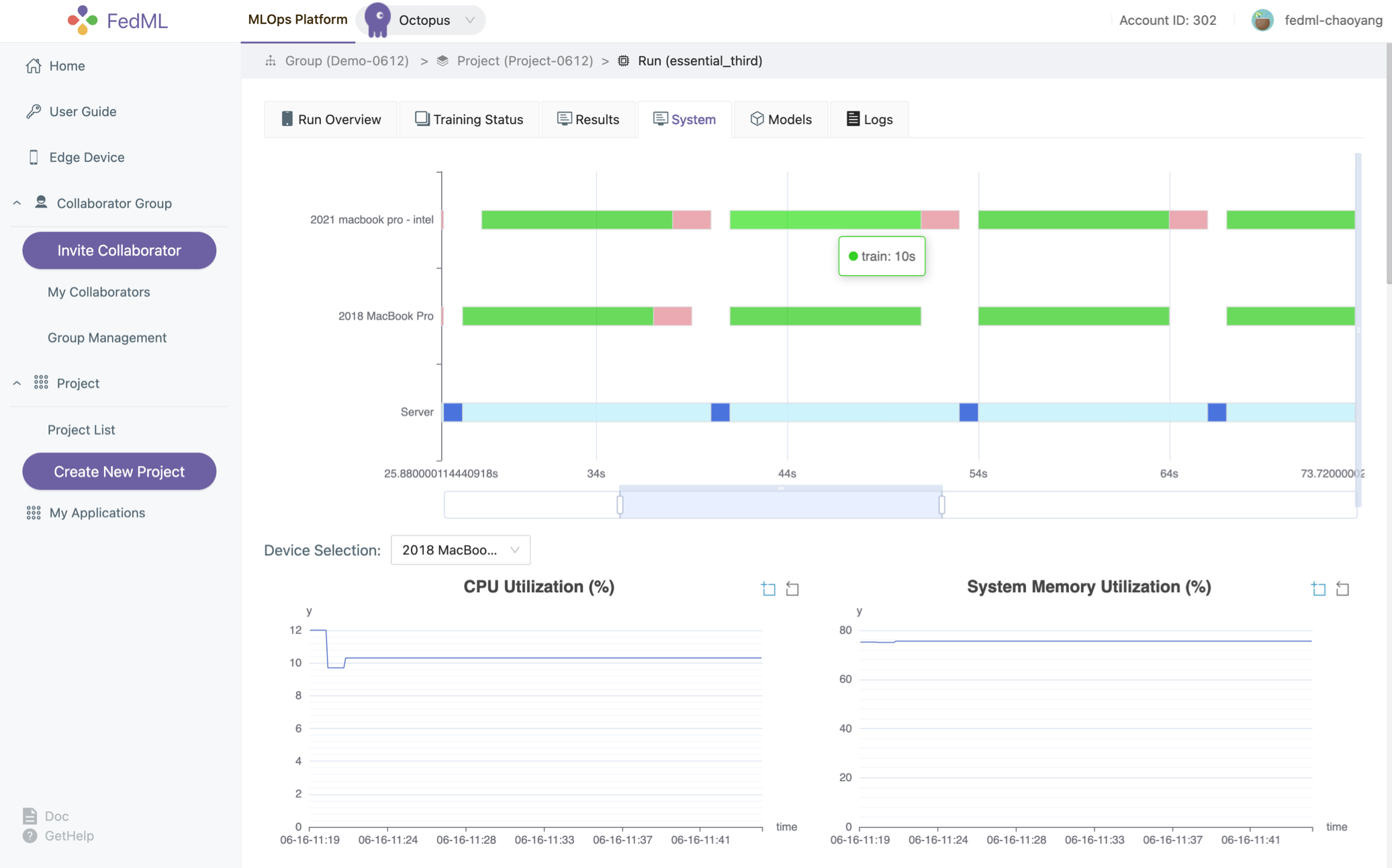Image resolution: width=1392 pixels, height=868 pixels.
Task: Open the Logs tab
Action: click(x=869, y=119)
